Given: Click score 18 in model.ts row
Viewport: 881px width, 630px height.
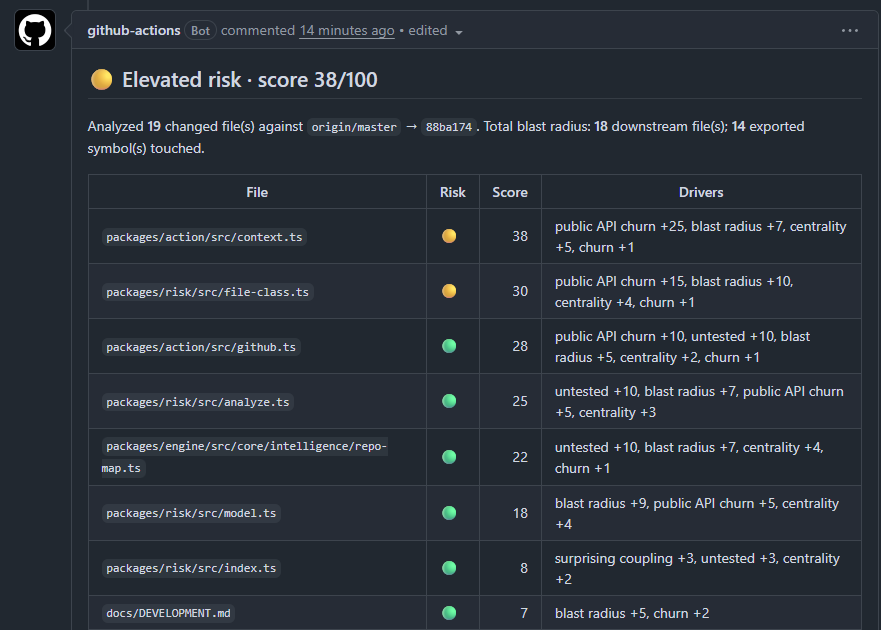Looking at the screenshot, I should click(x=520, y=514).
